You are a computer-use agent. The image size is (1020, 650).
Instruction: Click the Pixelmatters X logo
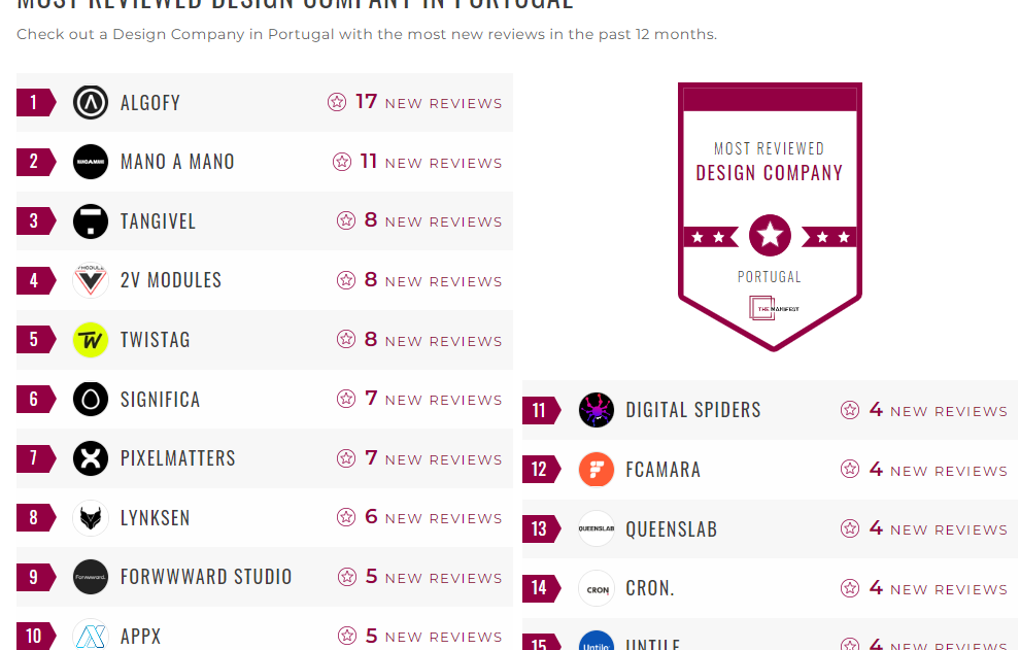point(91,458)
